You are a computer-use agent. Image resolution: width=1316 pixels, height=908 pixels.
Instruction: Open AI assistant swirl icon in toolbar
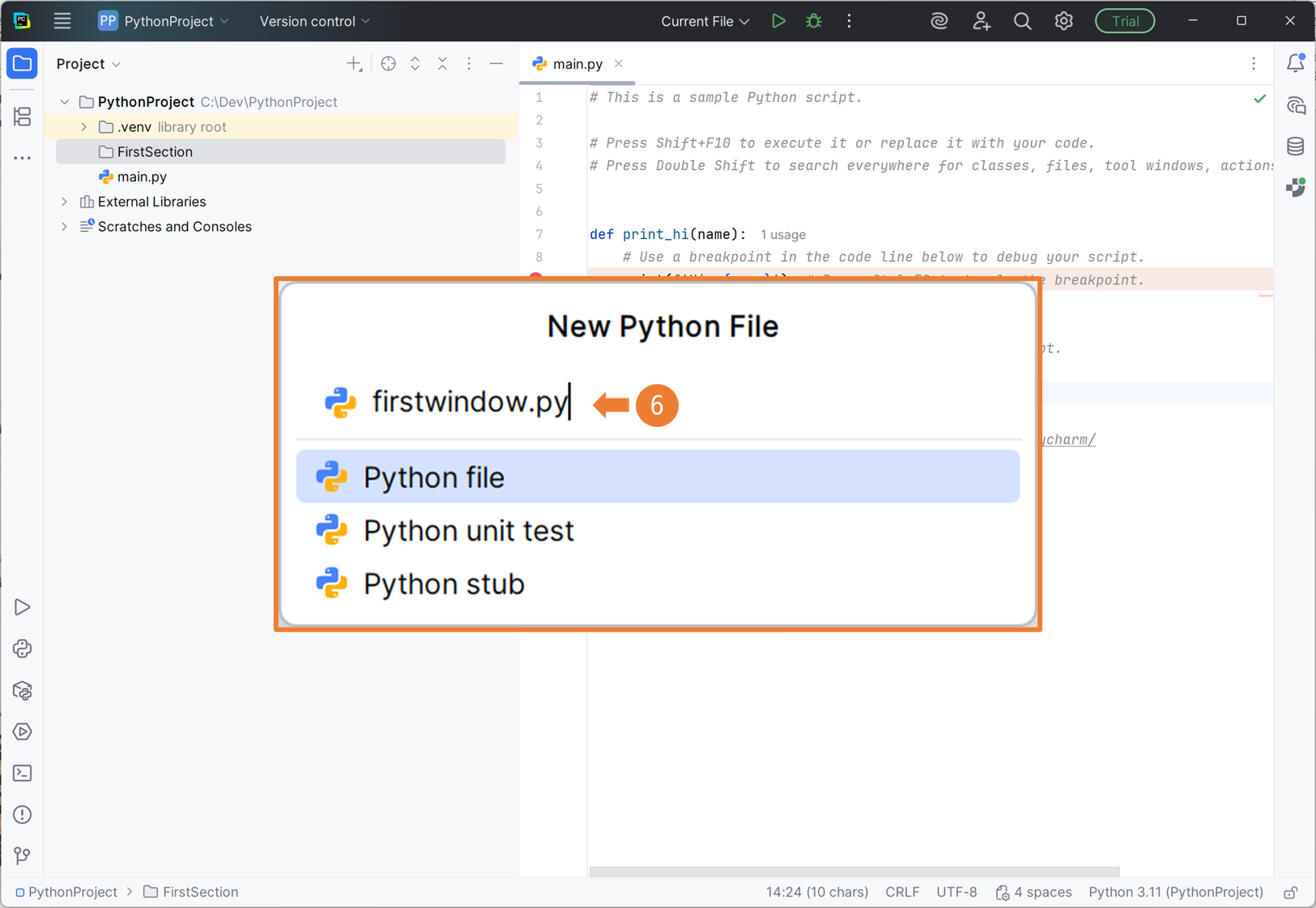coord(939,21)
